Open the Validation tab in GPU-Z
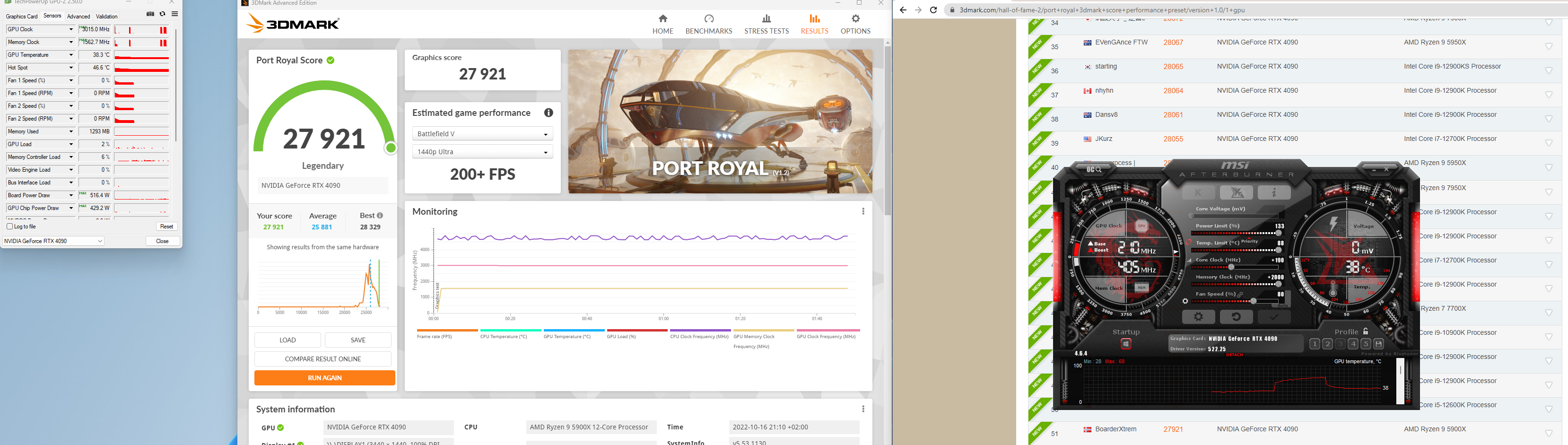This screenshot has height=445, width=1568. [x=107, y=17]
